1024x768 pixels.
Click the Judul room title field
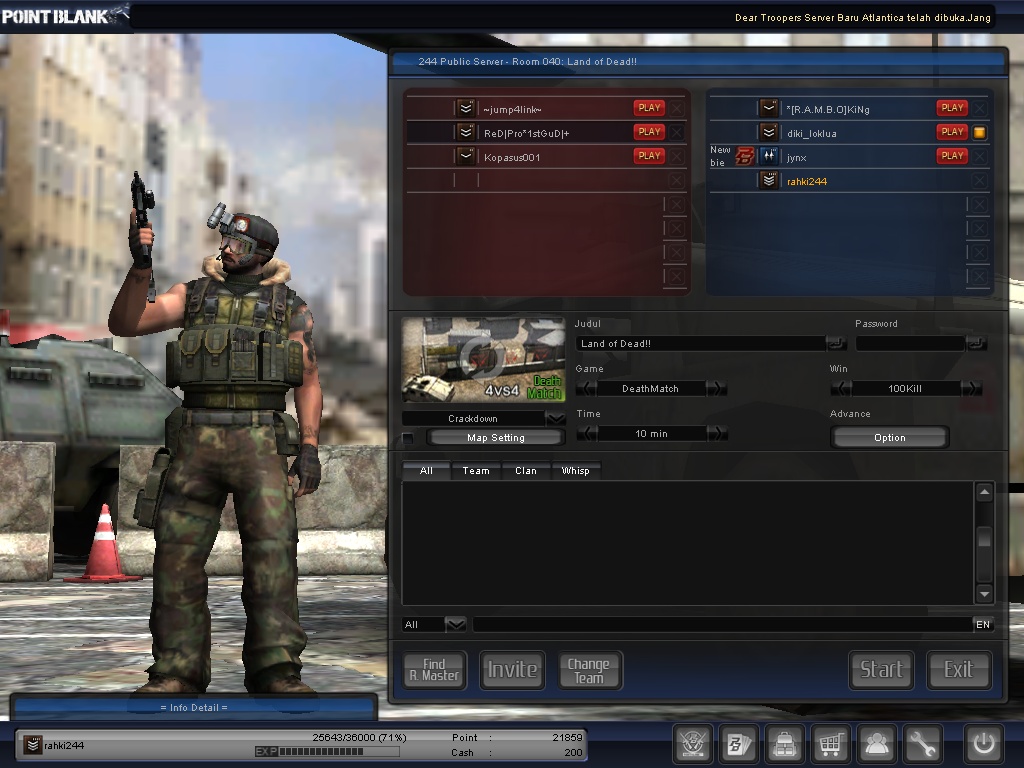click(701, 344)
